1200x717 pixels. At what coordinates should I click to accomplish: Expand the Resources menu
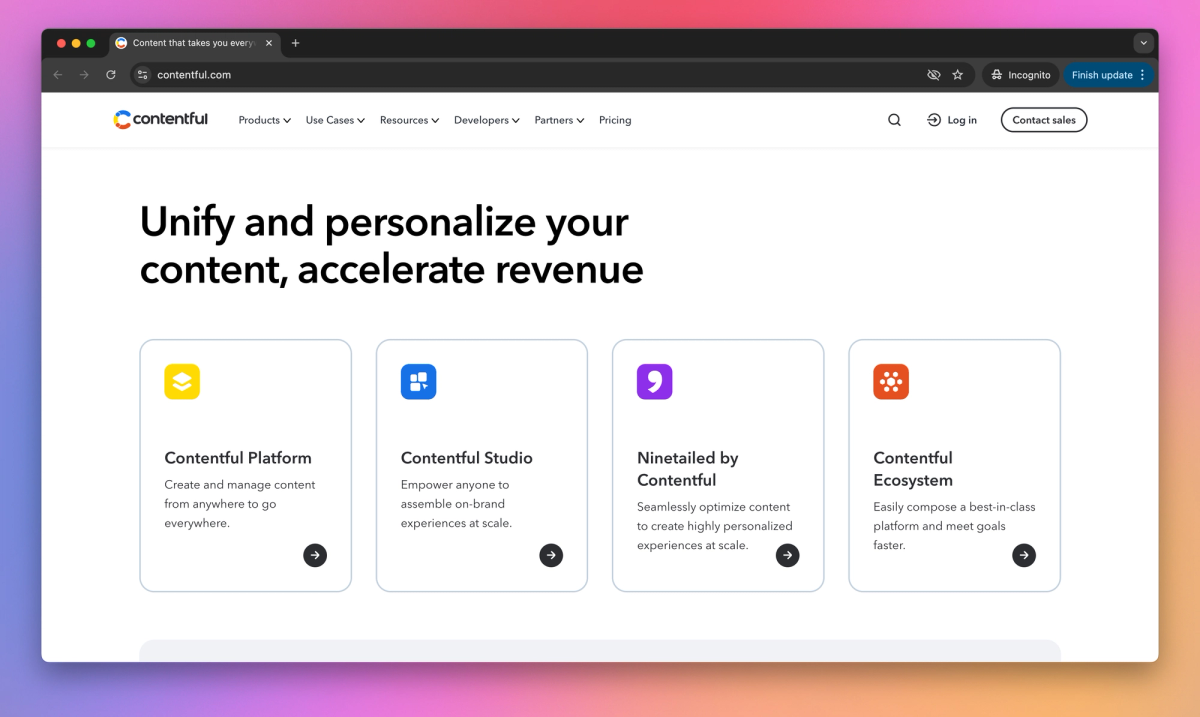409,120
